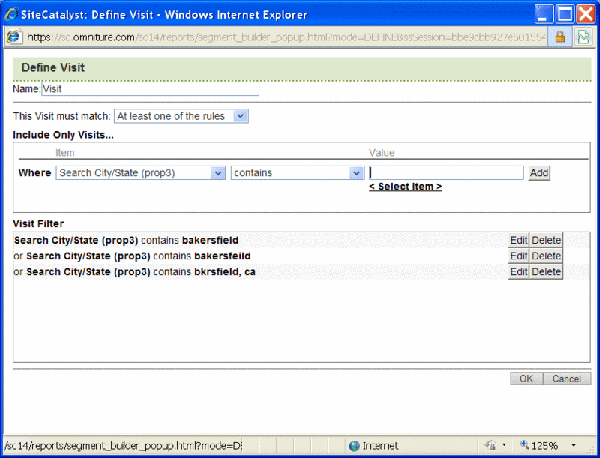Click the 'Visit Filter' label
Viewport: 600px width, 458px height.
click(38, 223)
